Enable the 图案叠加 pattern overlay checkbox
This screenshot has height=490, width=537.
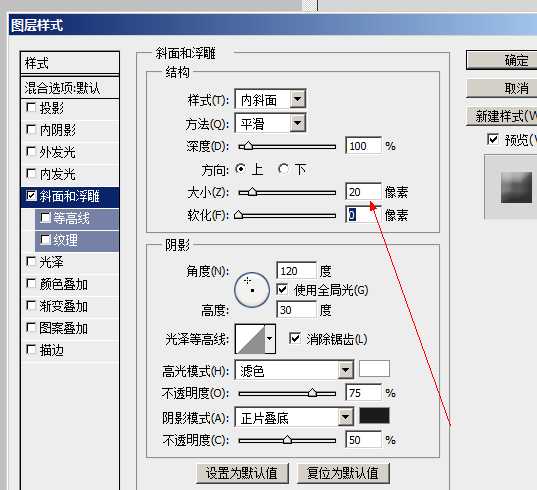[31, 328]
